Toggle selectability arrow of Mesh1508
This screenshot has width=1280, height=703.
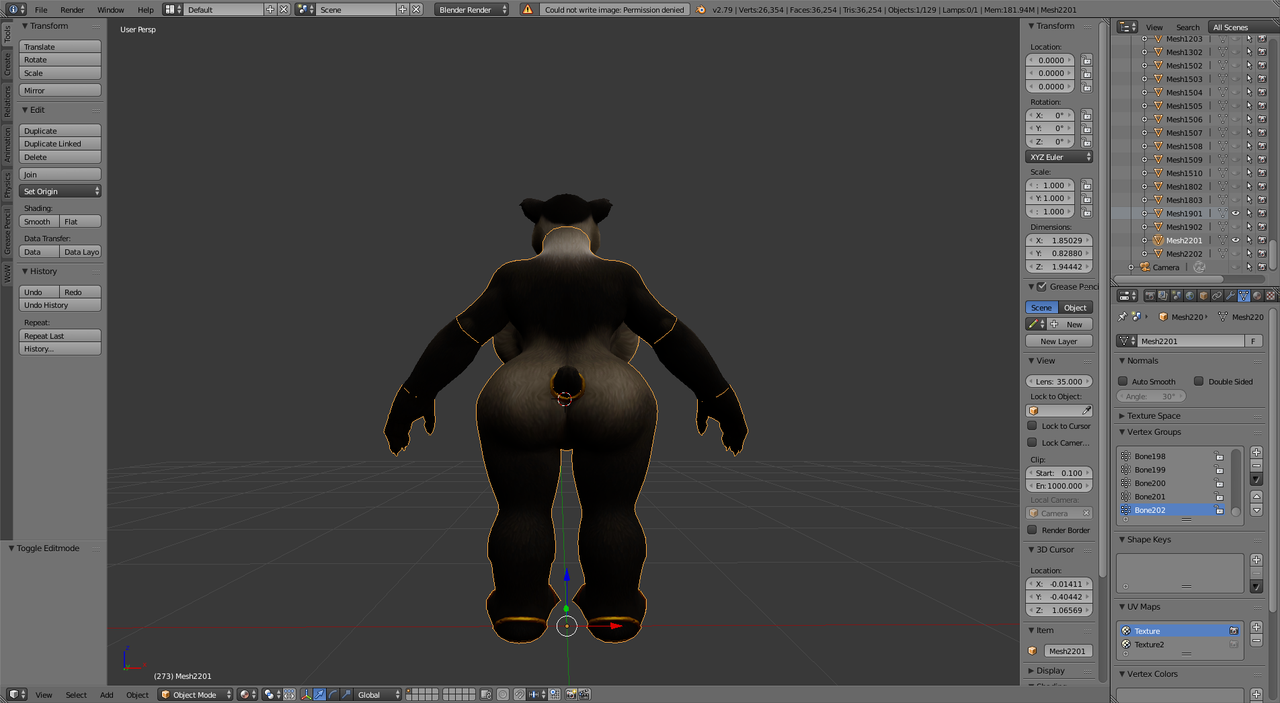tap(1248, 146)
